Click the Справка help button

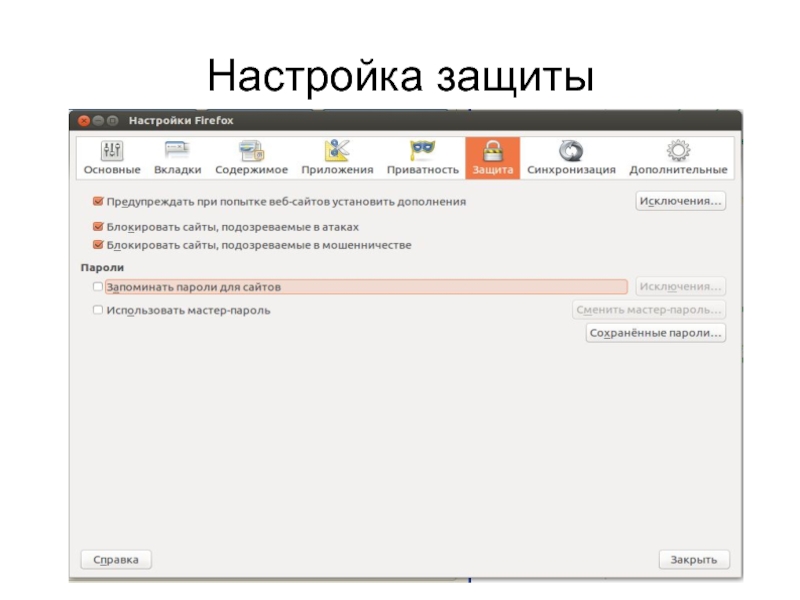[x=115, y=559]
